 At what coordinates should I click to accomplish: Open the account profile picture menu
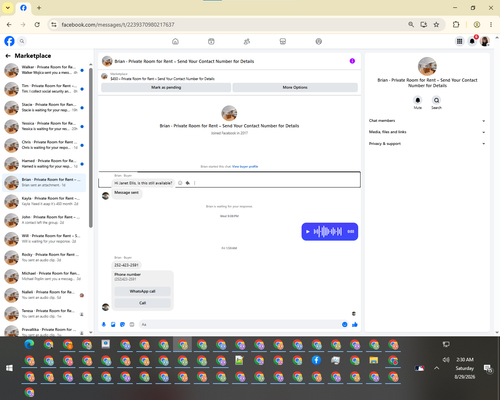pos(485,41)
